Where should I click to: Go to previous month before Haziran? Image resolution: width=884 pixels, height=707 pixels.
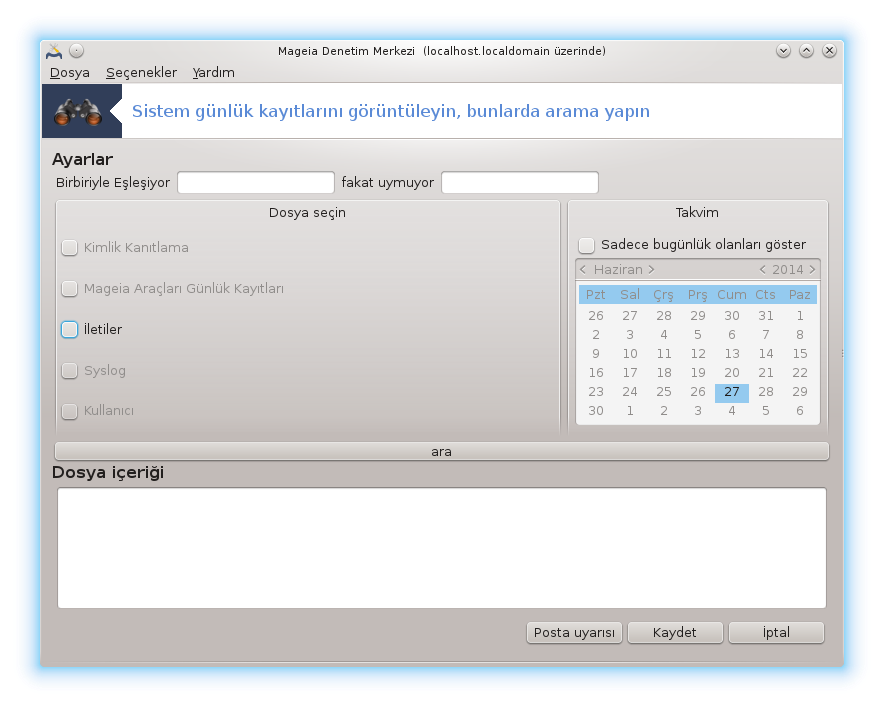tap(583, 269)
